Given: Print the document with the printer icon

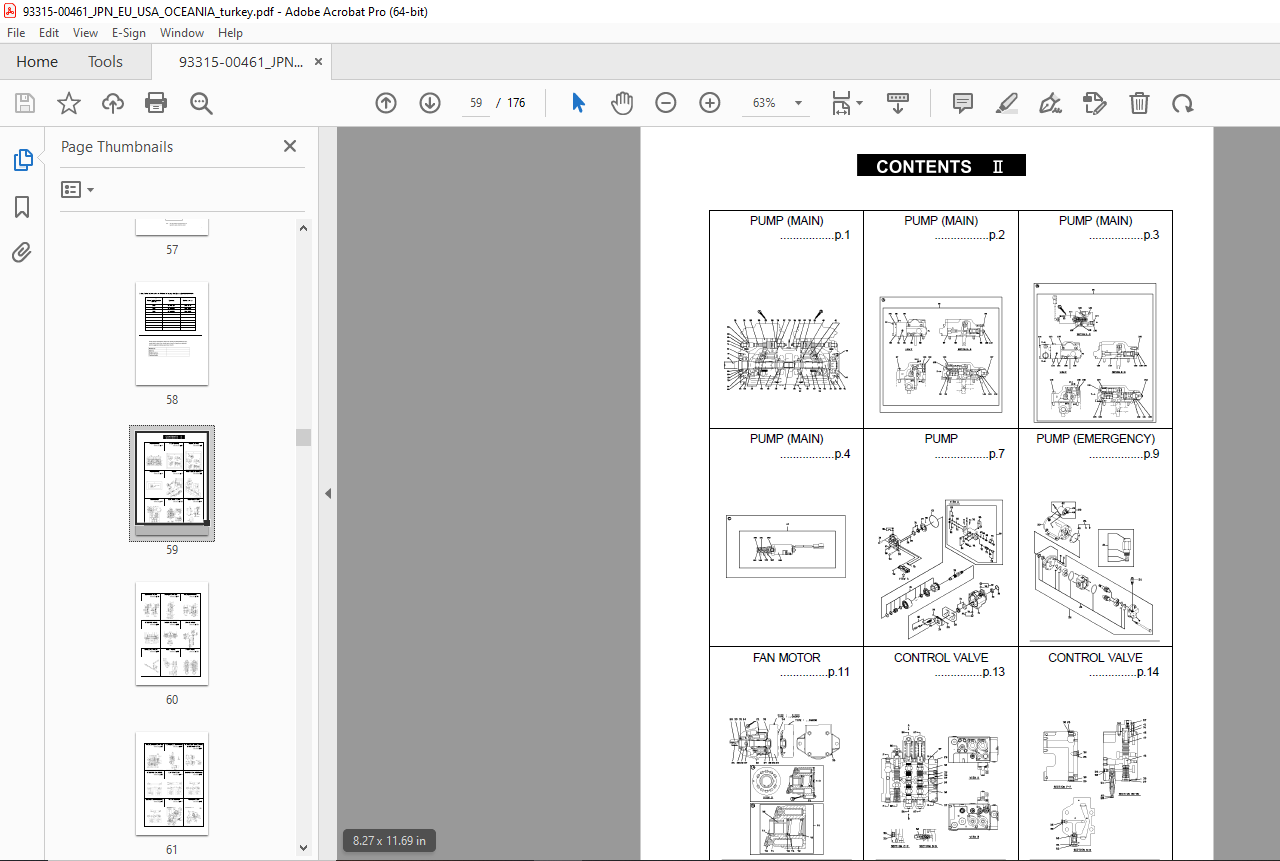Looking at the screenshot, I should (x=156, y=103).
